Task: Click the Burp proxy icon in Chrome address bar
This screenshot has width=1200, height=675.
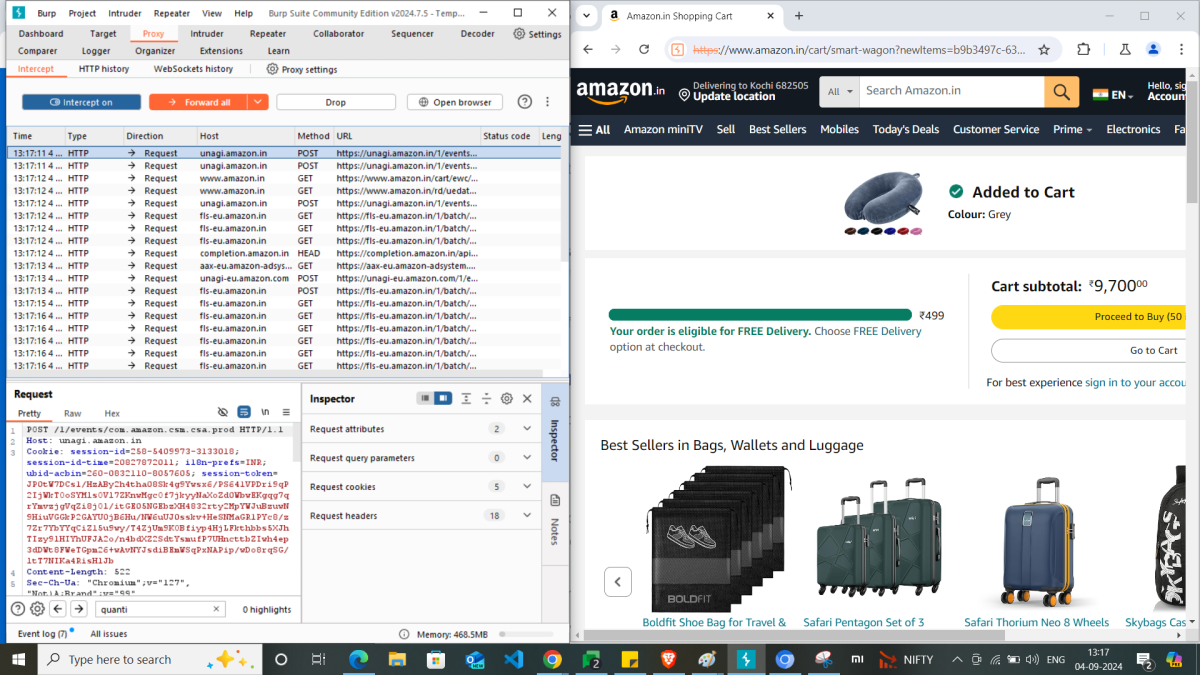Action: click(x=677, y=49)
